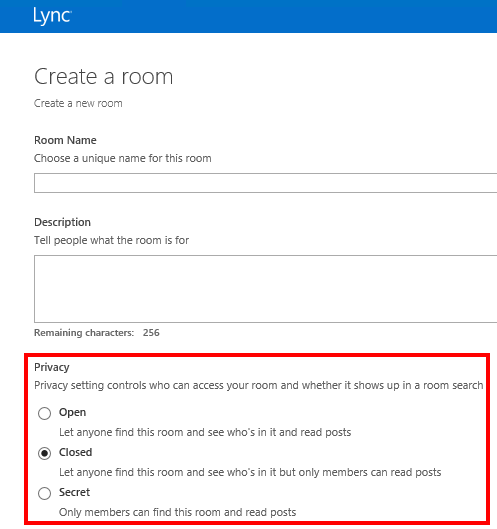497x529 pixels.
Task: Click 'Tell people what the room is for' text
Action: (x=111, y=240)
